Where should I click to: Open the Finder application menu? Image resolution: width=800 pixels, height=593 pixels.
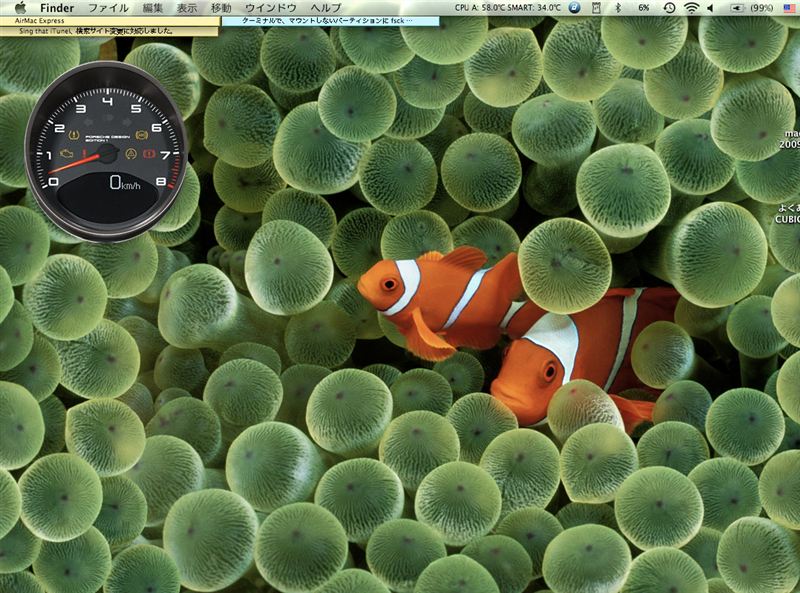click(x=57, y=8)
